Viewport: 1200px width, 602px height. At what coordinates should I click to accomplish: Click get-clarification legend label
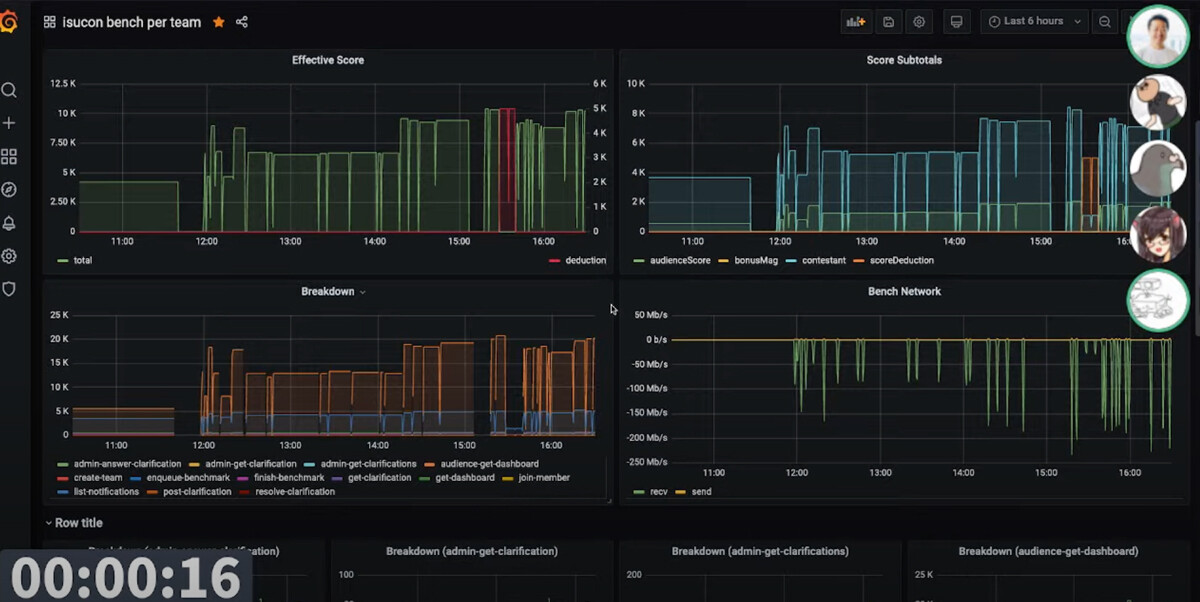tap(379, 478)
